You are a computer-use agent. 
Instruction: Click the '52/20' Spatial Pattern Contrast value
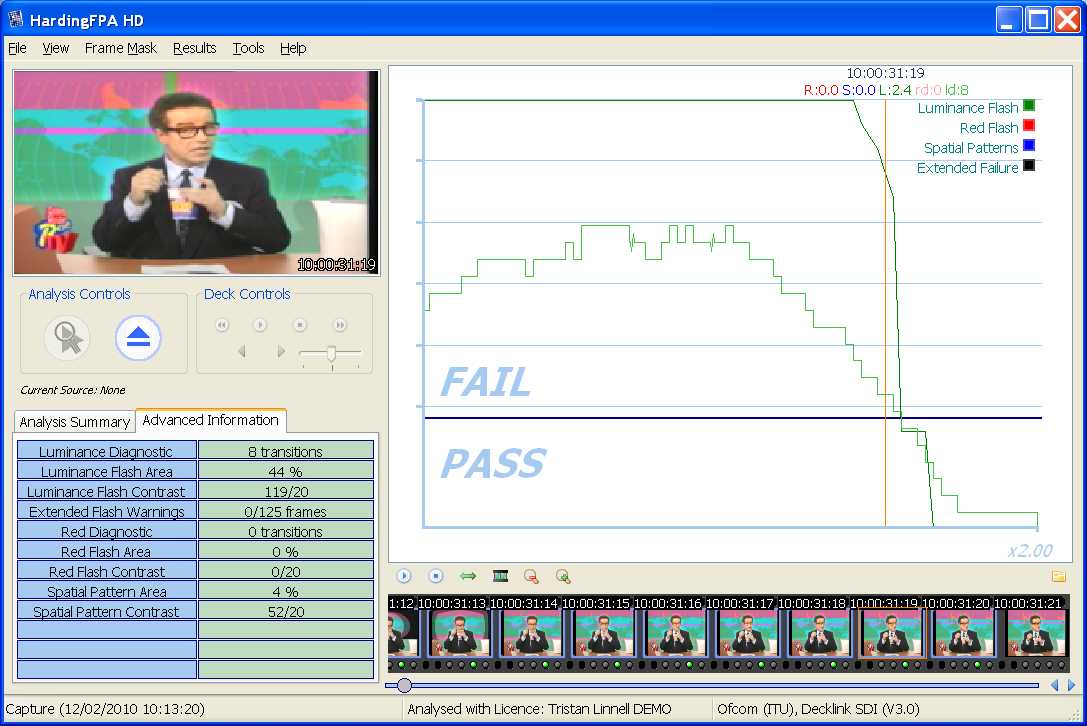[x=286, y=612]
